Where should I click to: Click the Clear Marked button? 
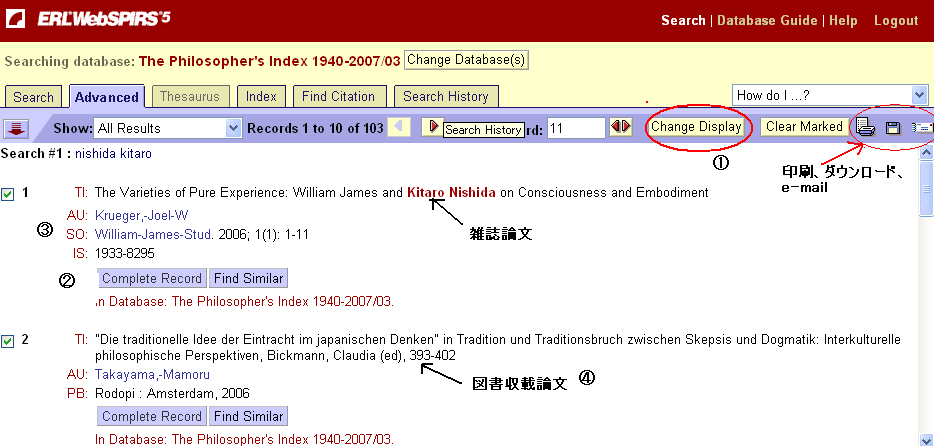pyautogui.click(x=804, y=126)
